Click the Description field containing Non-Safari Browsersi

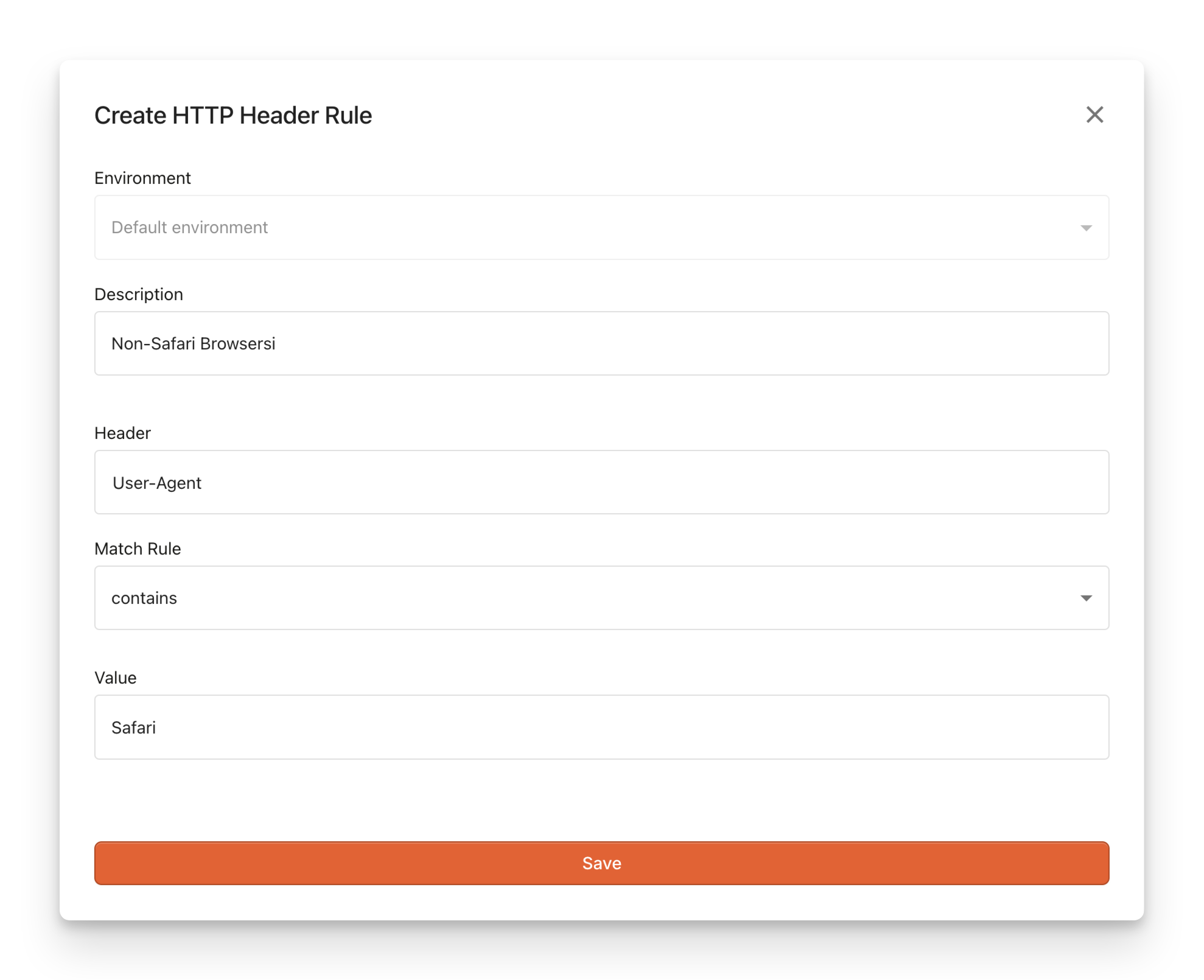[601, 343]
